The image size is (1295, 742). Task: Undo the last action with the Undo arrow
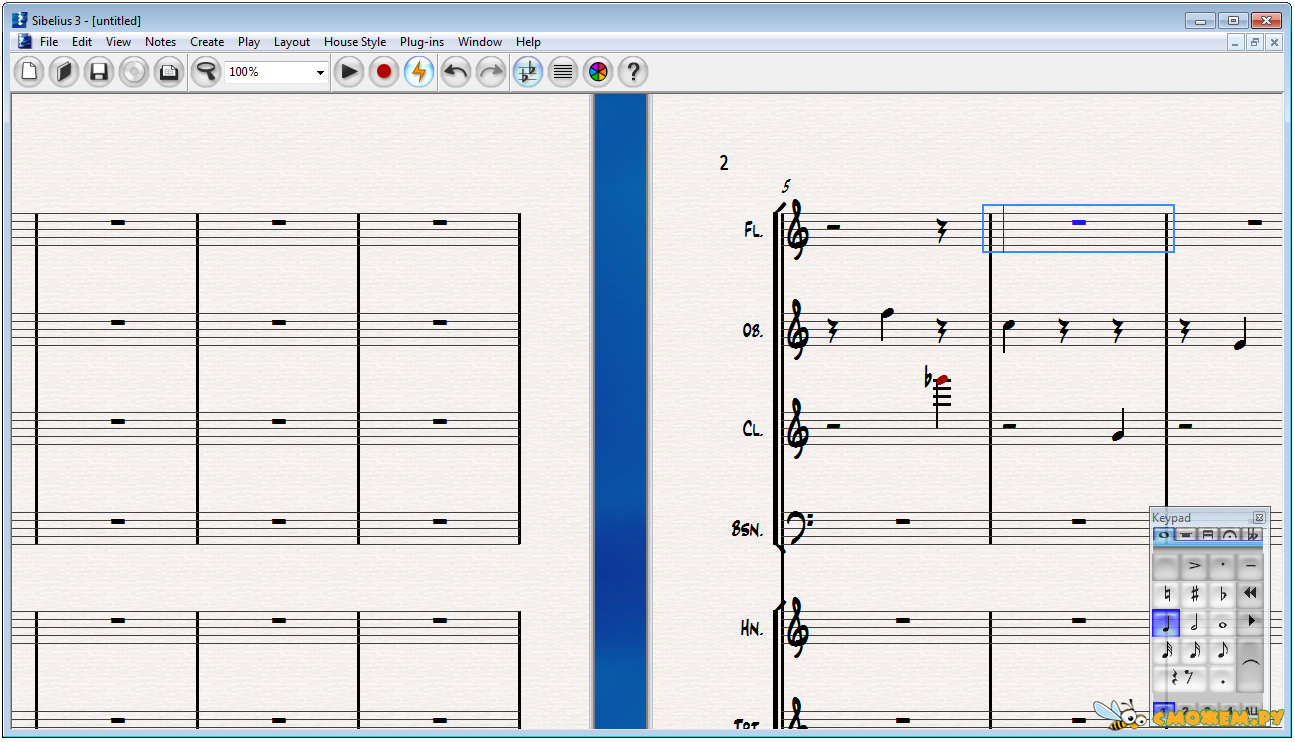click(x=456, y=72)
